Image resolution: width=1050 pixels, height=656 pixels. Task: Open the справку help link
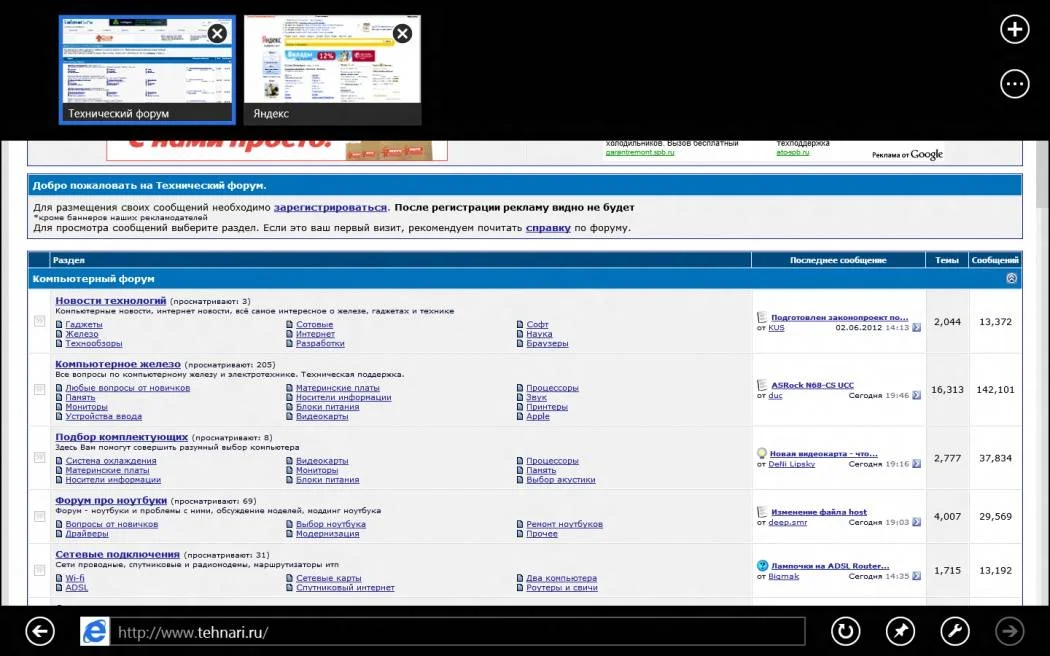point(548,228)
